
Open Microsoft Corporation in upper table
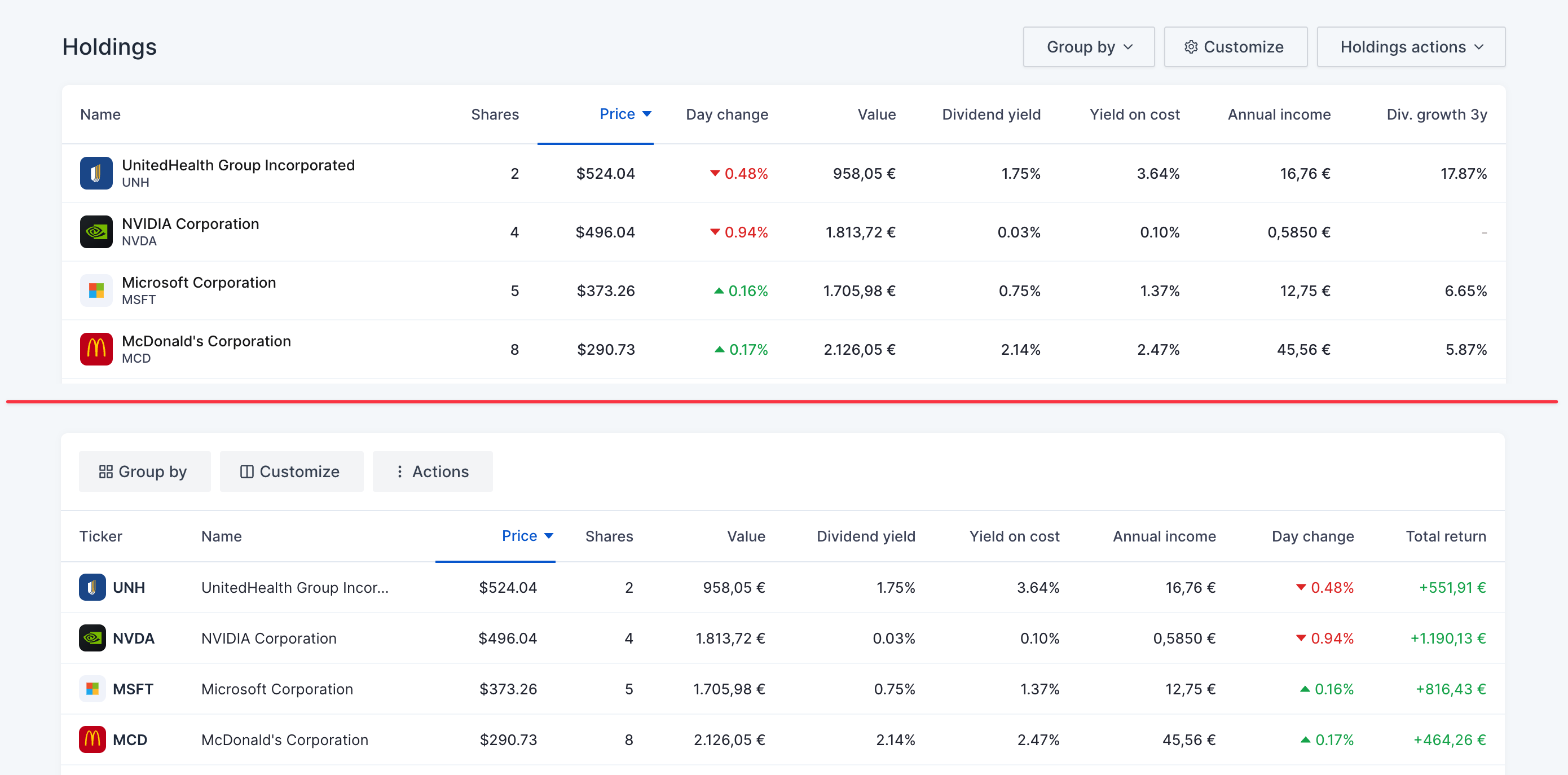tap(199, 283)
